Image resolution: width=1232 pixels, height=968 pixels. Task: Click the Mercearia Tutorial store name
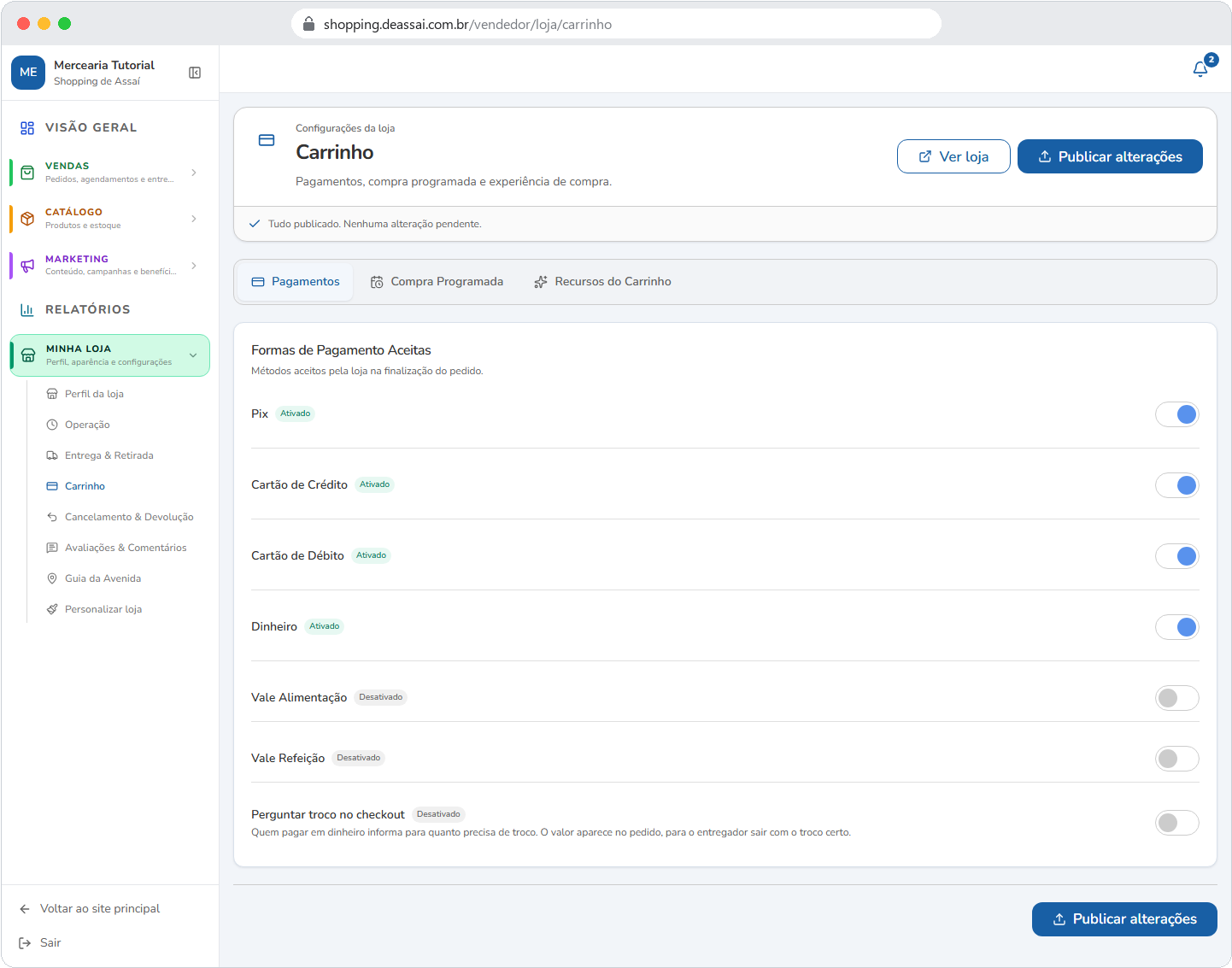click(104, 65)
